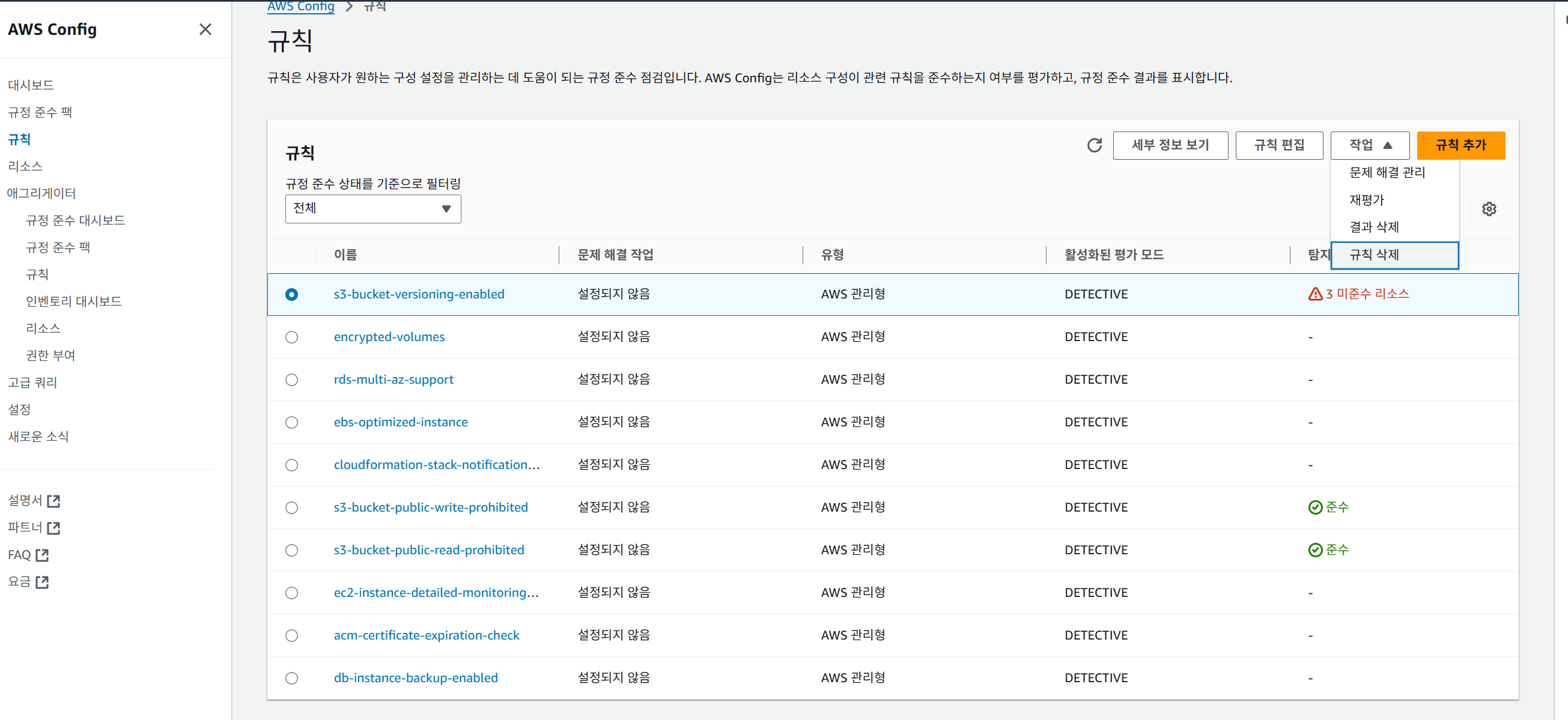Open the s3-bucket-versioning-enabled rule link
1568x720 pixels.
419,295
